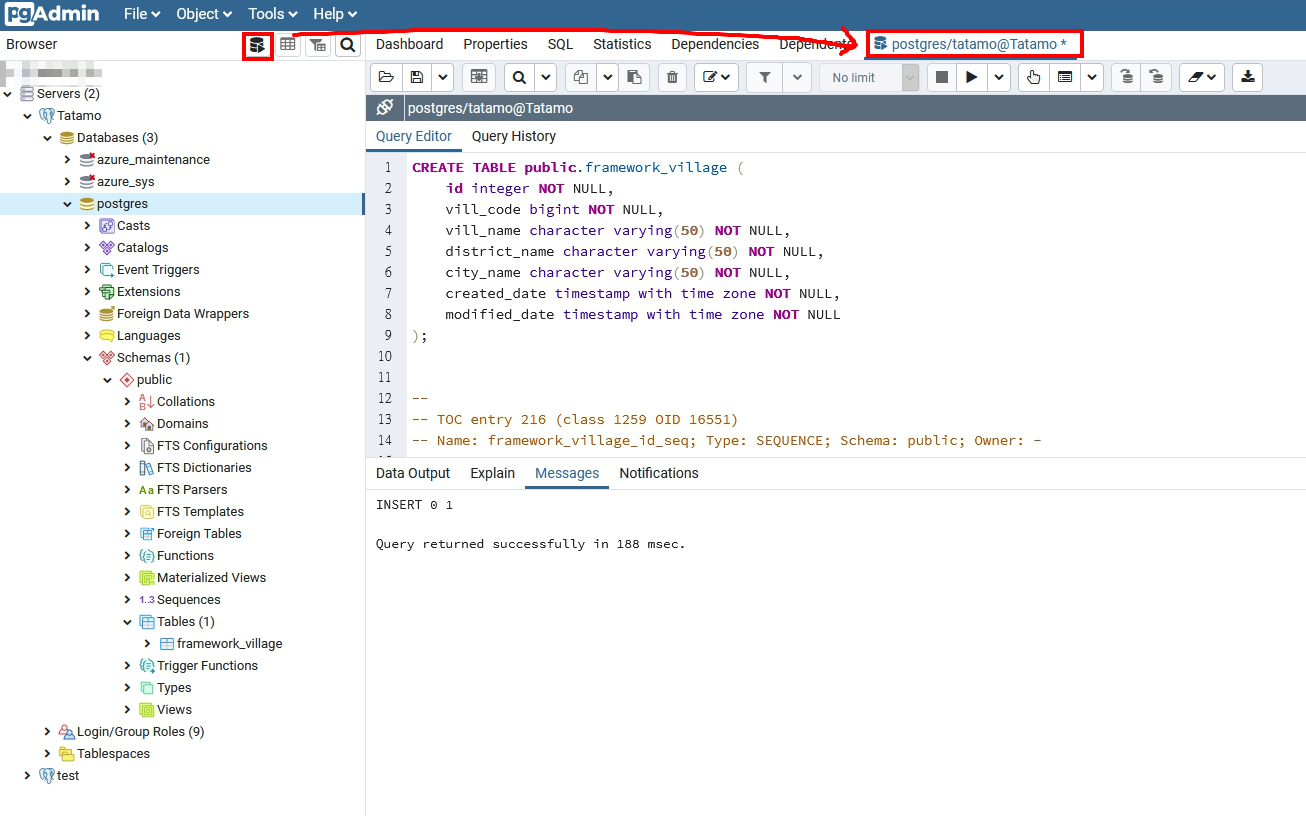Click the Search Objects magnifier in Browser header
Viewport: 1306px width, 816px height.
click(x=347, y=45)
